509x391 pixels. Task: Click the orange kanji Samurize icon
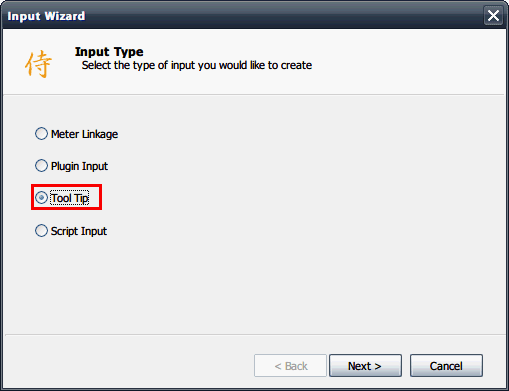click(x=38, y=64)
